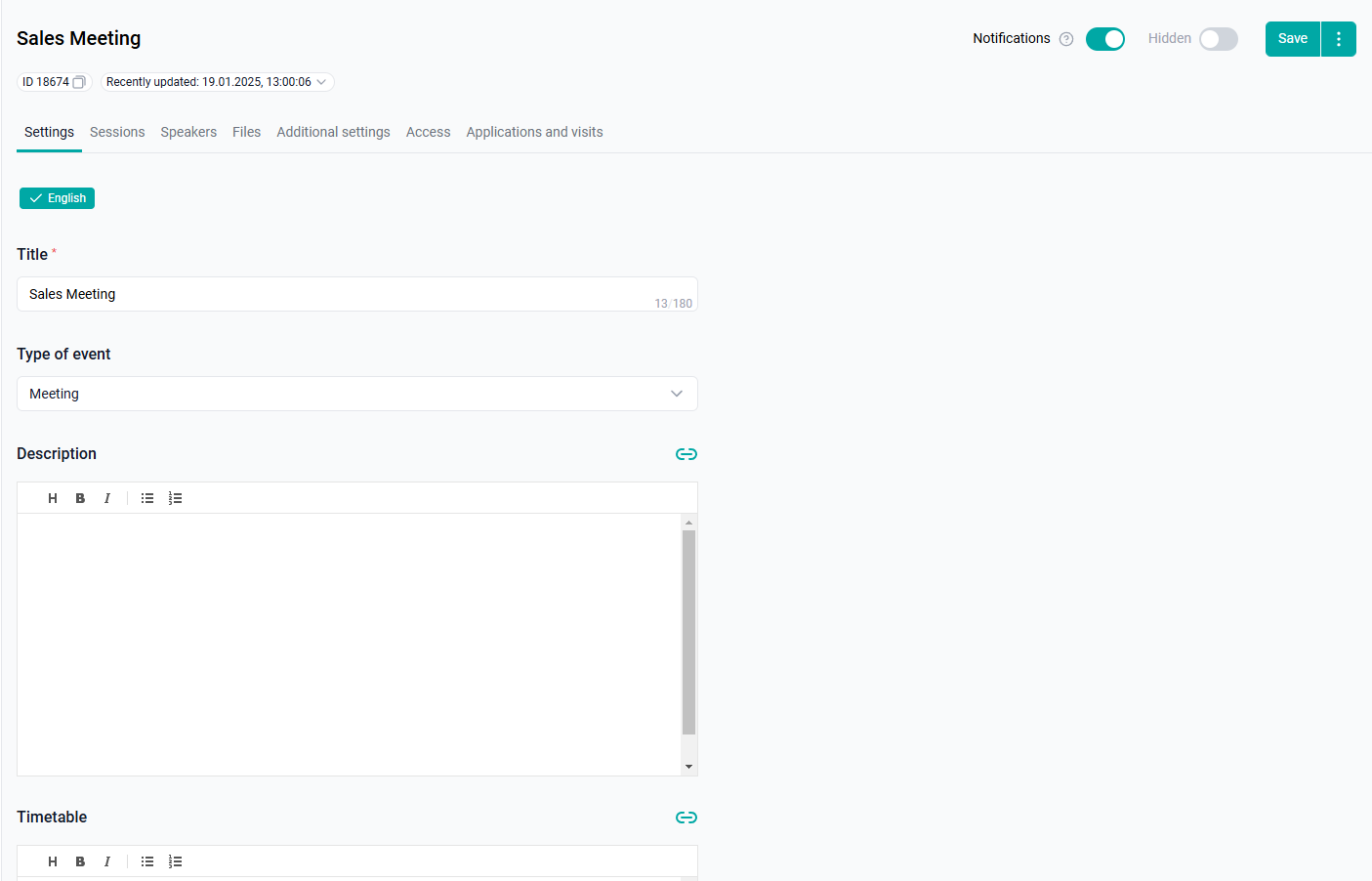Insert link icon beside Description
Screen dimensions: 1372x881
pyautogui.click(x=686, y=454)
